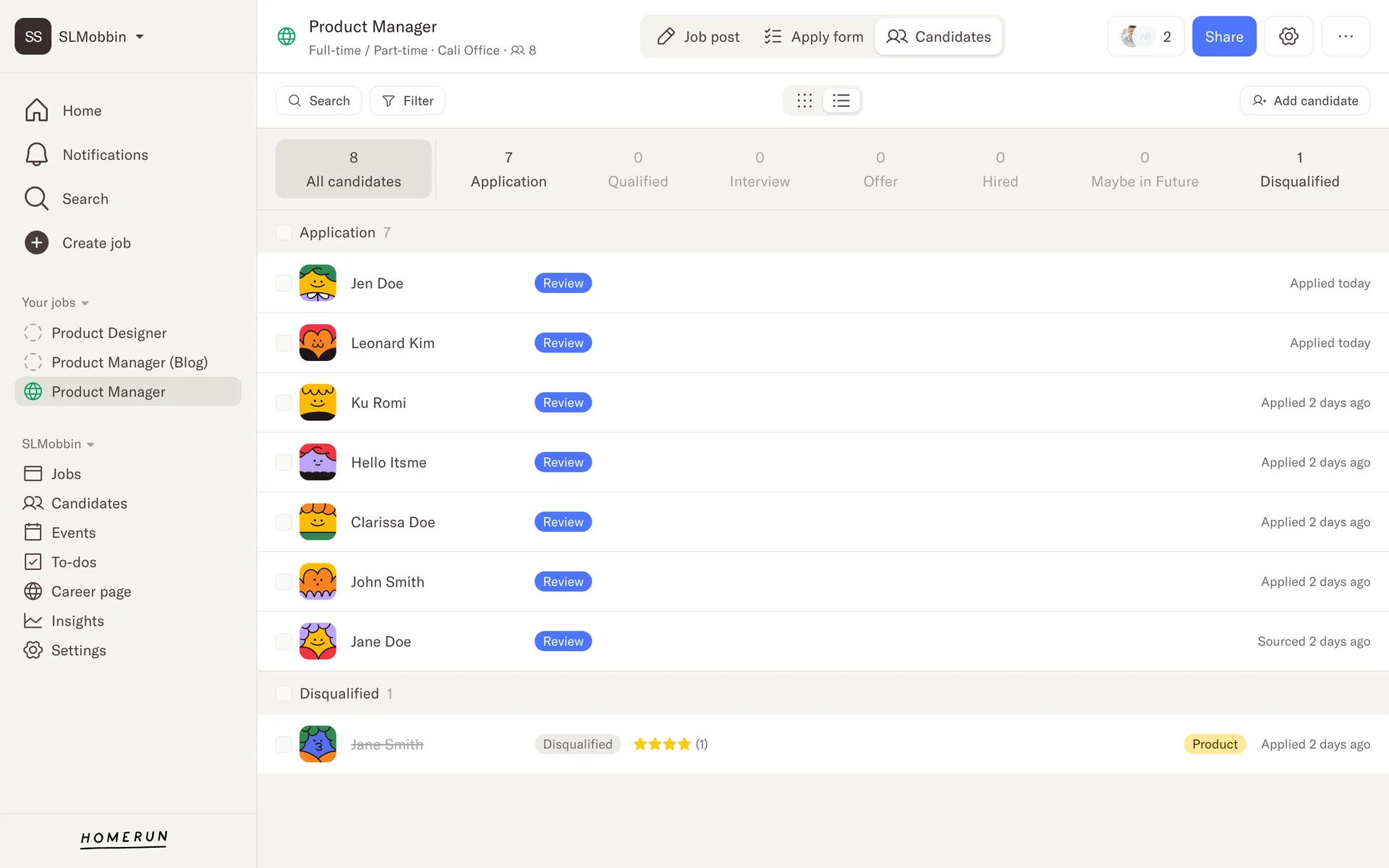The height and width of the screenshot is (868, 1389).
Task: Click the Add candidate button
Action: (1304, 101)
